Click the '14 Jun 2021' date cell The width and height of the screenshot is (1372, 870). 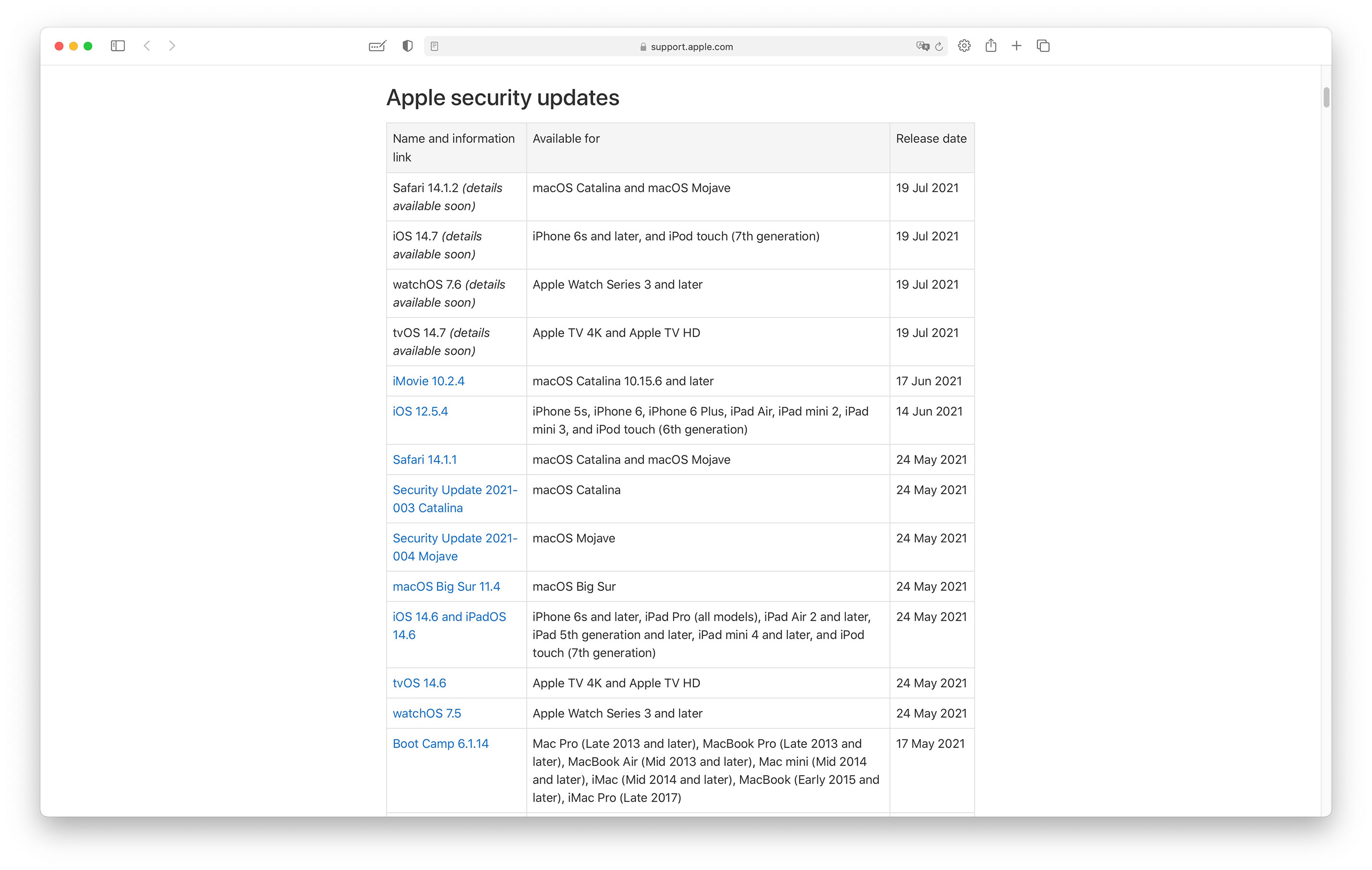(x=932, y=420)
